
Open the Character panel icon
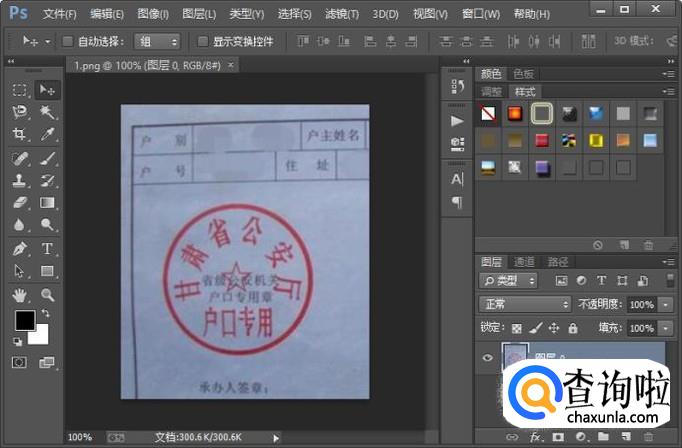pos(457,179)
